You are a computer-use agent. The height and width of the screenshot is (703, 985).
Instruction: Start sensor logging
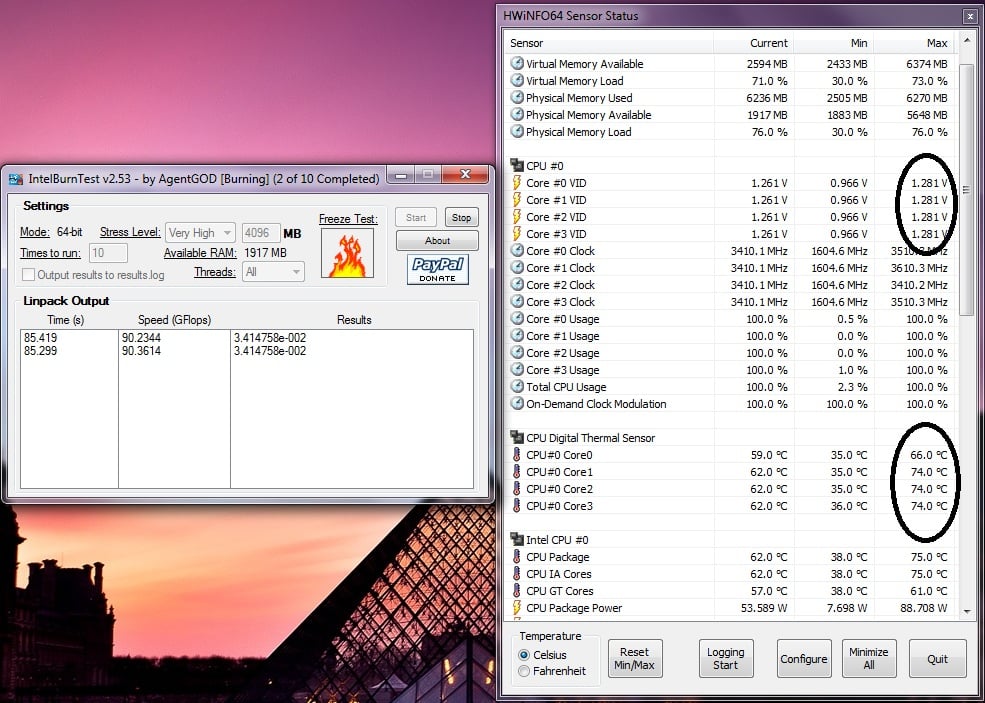726,658
